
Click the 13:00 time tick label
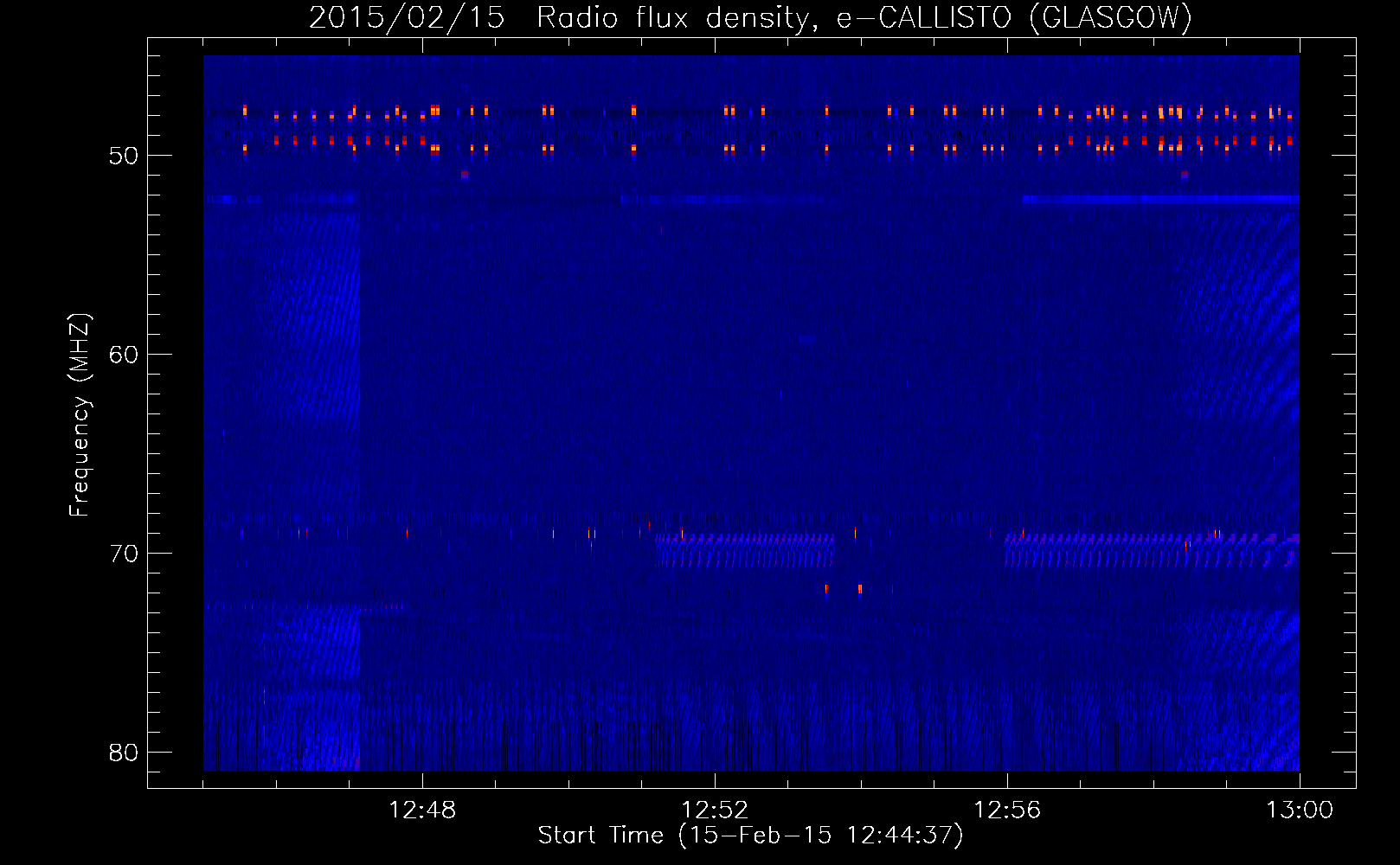(1300, 811)
